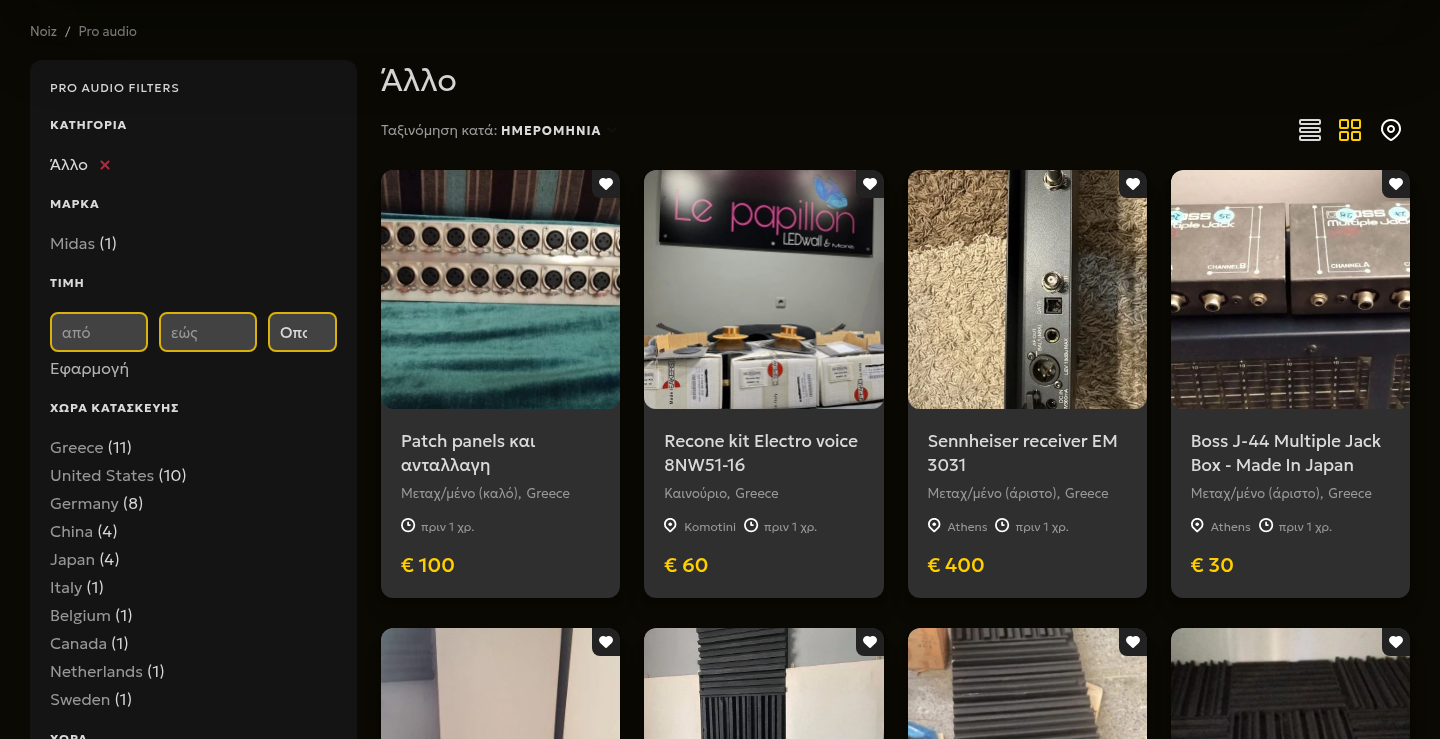Remove the Άλλο category filter with red X
Viewport: 1440px width, 739px height.
105,165
